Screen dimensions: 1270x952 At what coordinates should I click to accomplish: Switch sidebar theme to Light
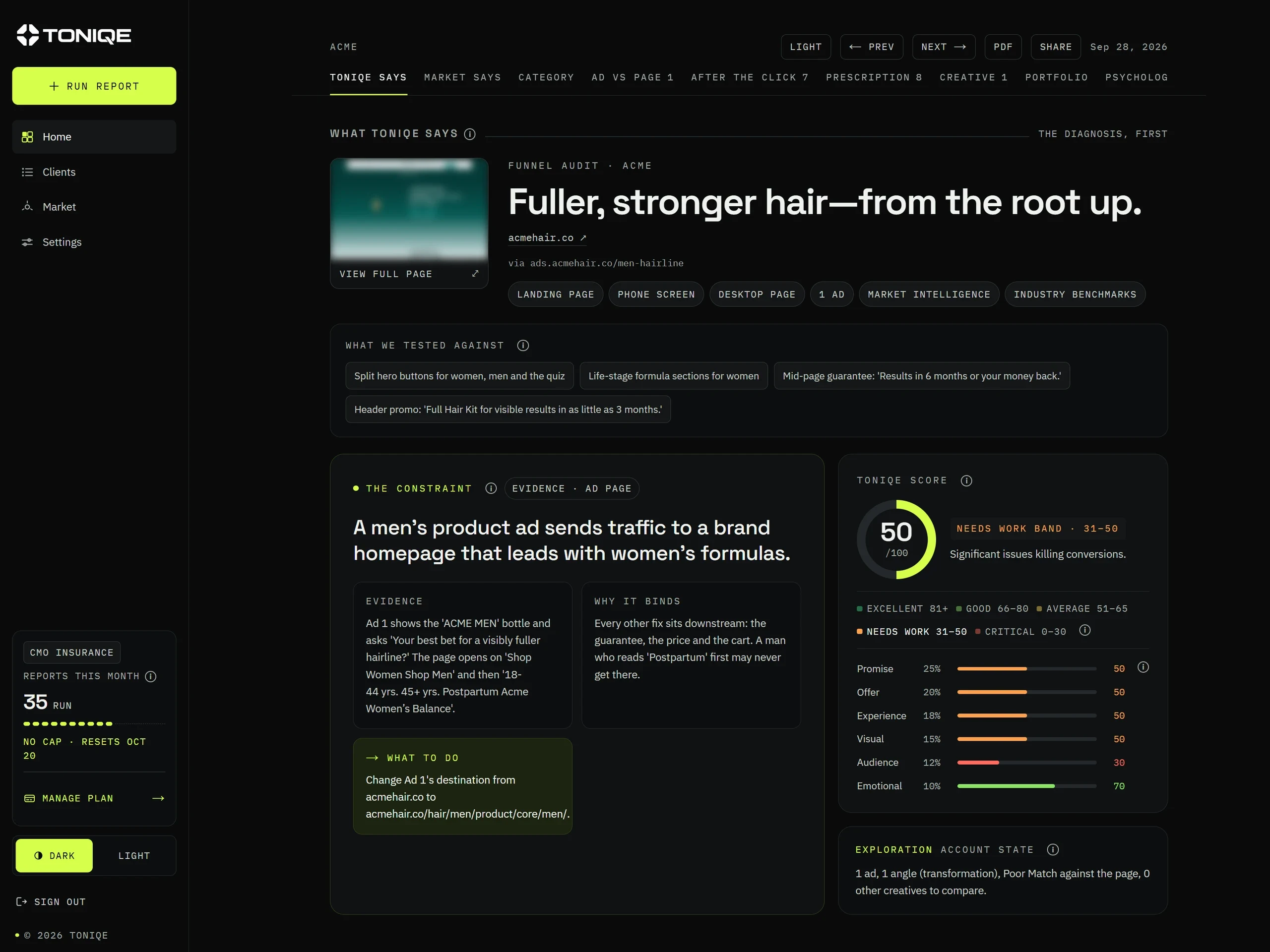click(134, 856)
